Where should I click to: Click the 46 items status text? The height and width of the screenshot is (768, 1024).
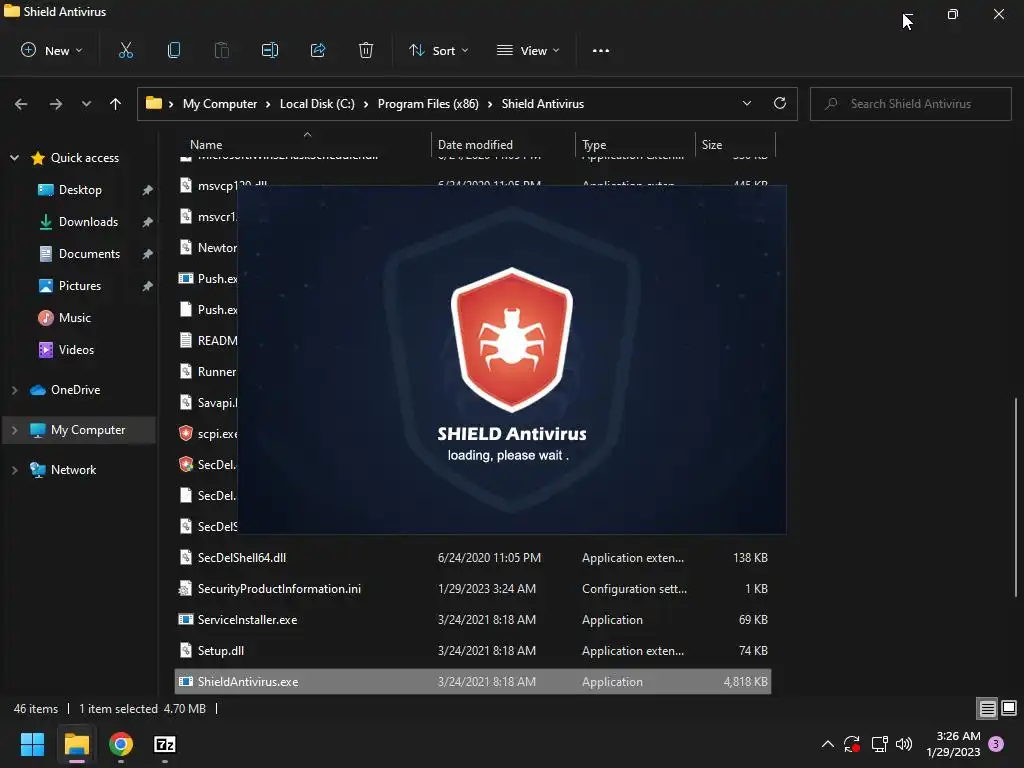pos(36,709)
